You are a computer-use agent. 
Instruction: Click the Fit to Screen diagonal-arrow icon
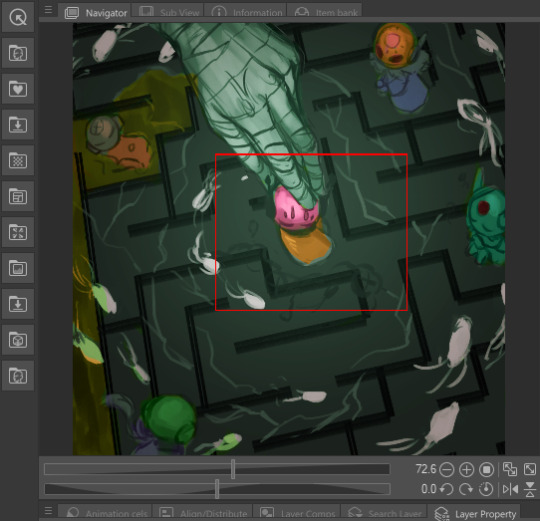[x=530, y=469]
